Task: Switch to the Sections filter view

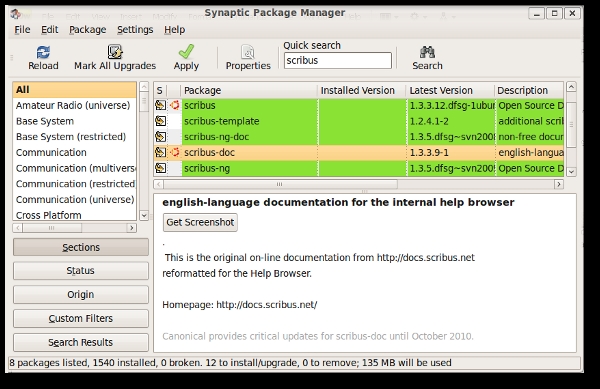Action: (81, 247)
